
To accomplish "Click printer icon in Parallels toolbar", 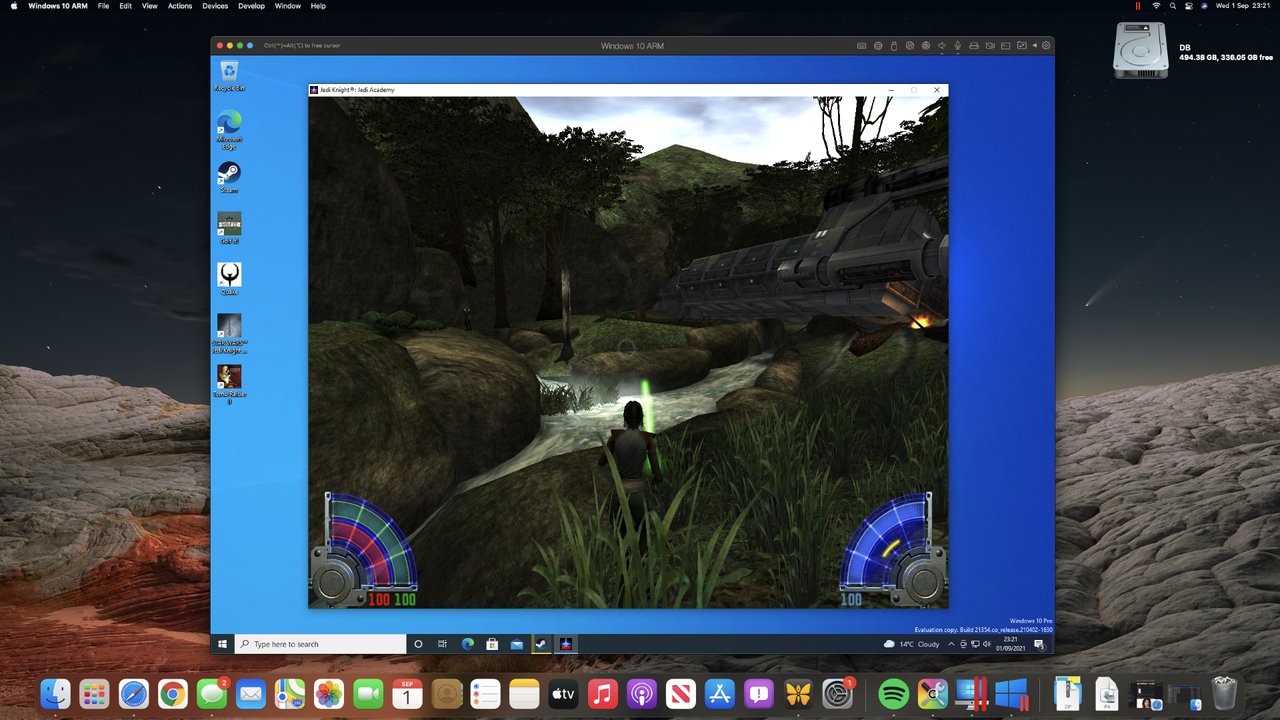I will [x=974, y=46].
